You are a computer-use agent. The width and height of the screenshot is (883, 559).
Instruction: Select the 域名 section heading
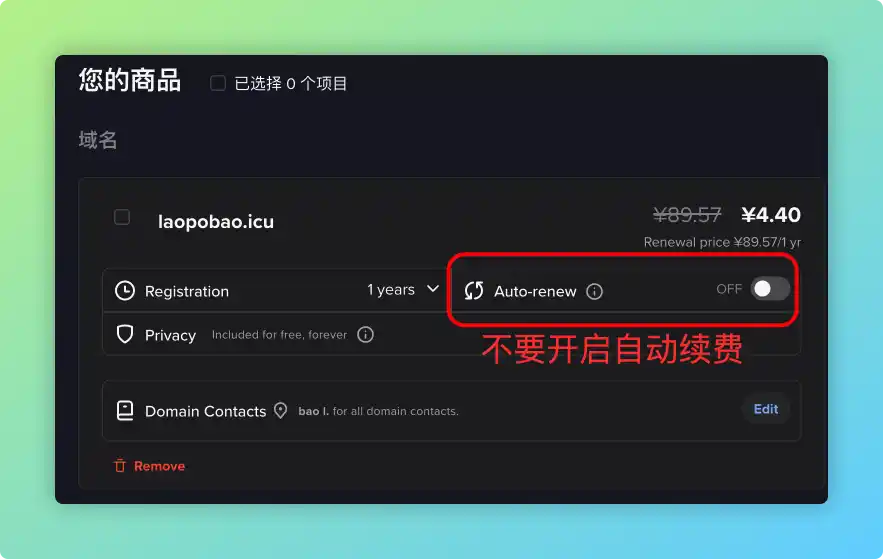coord(98,140)
